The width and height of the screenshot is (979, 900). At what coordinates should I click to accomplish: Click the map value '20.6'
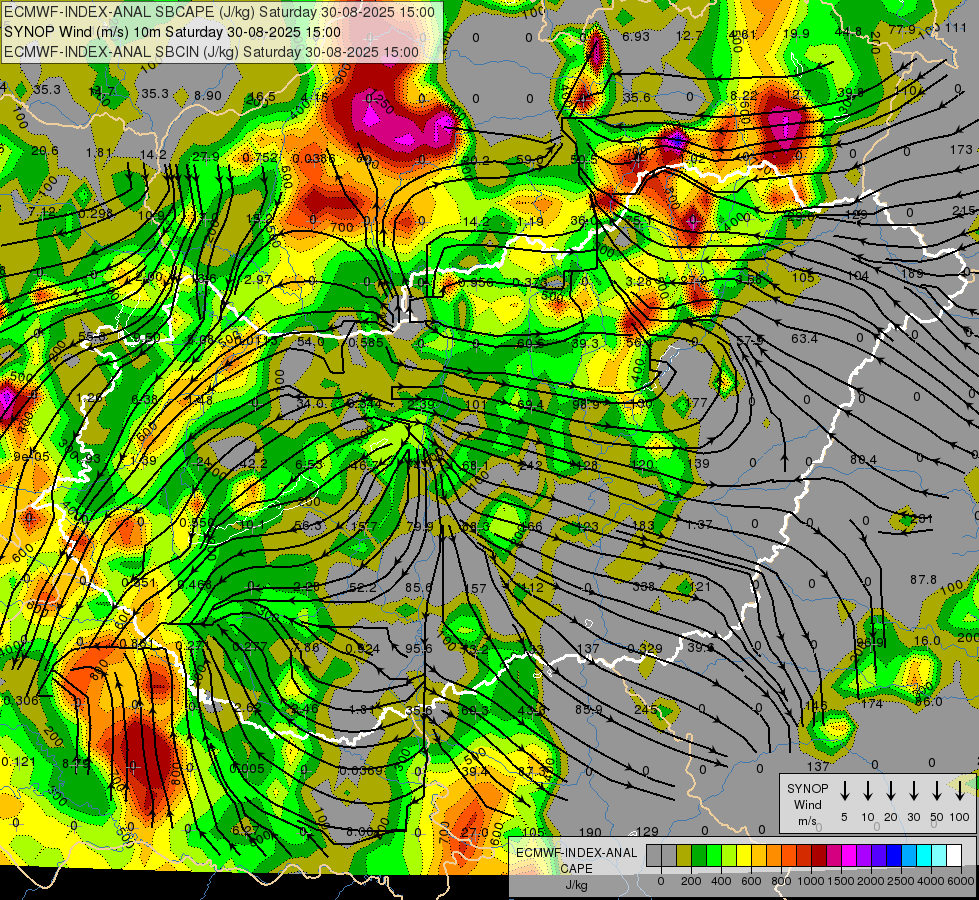(44, 151)
